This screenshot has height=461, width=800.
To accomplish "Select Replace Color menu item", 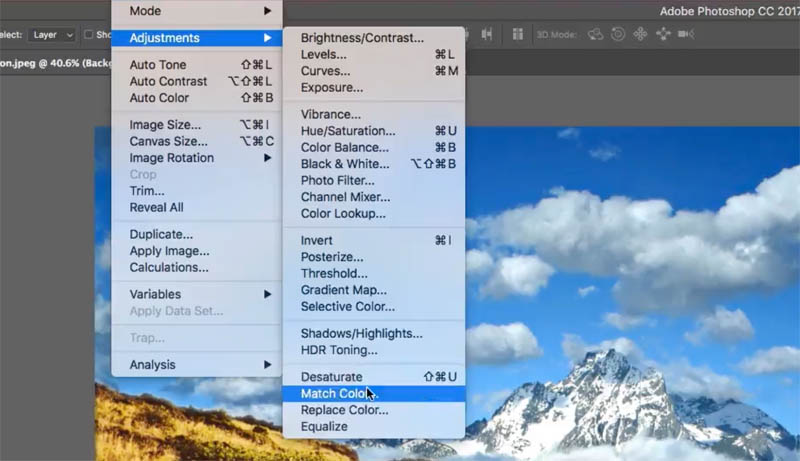I will 374,410.
